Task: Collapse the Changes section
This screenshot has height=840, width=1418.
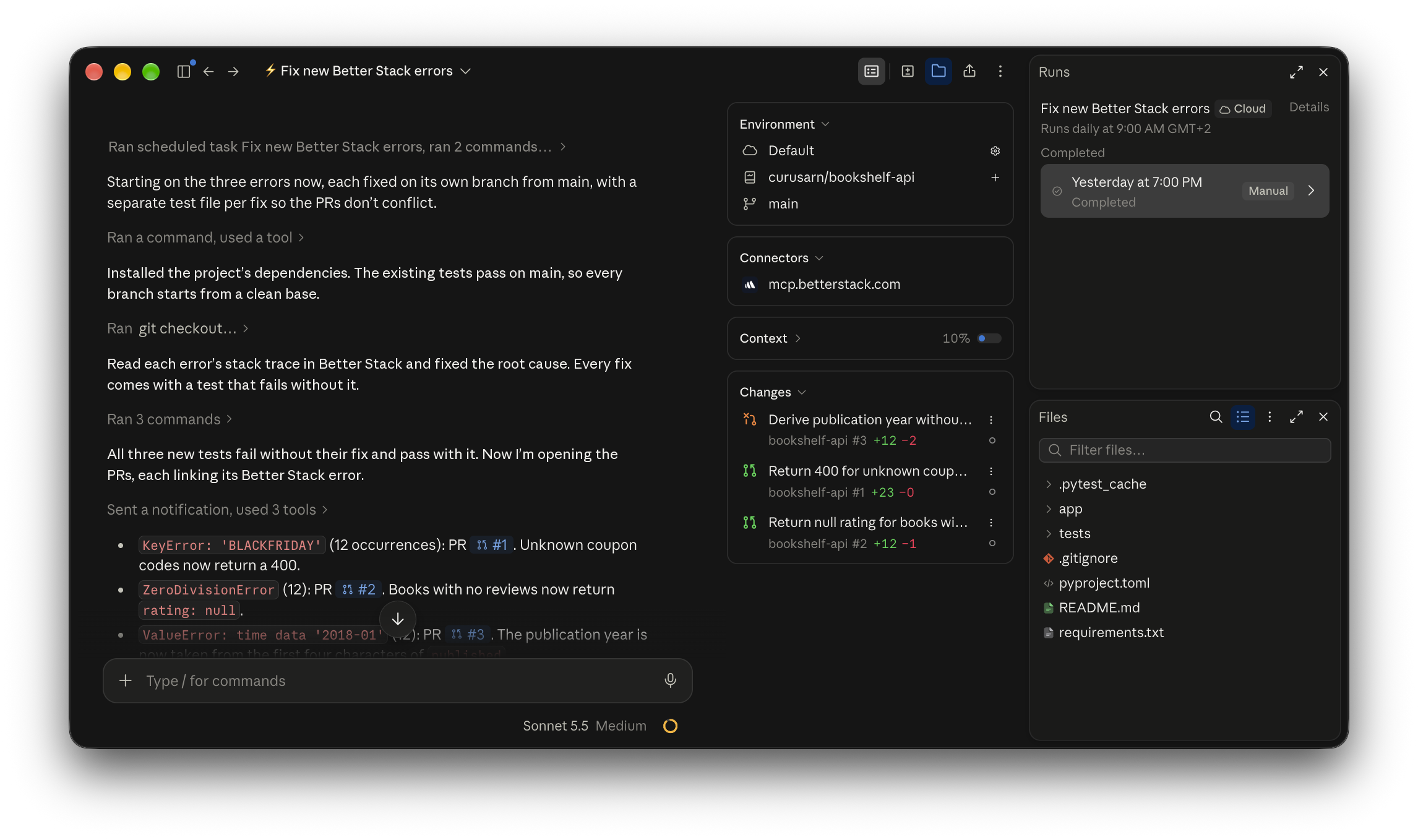Action: (772, 392)
